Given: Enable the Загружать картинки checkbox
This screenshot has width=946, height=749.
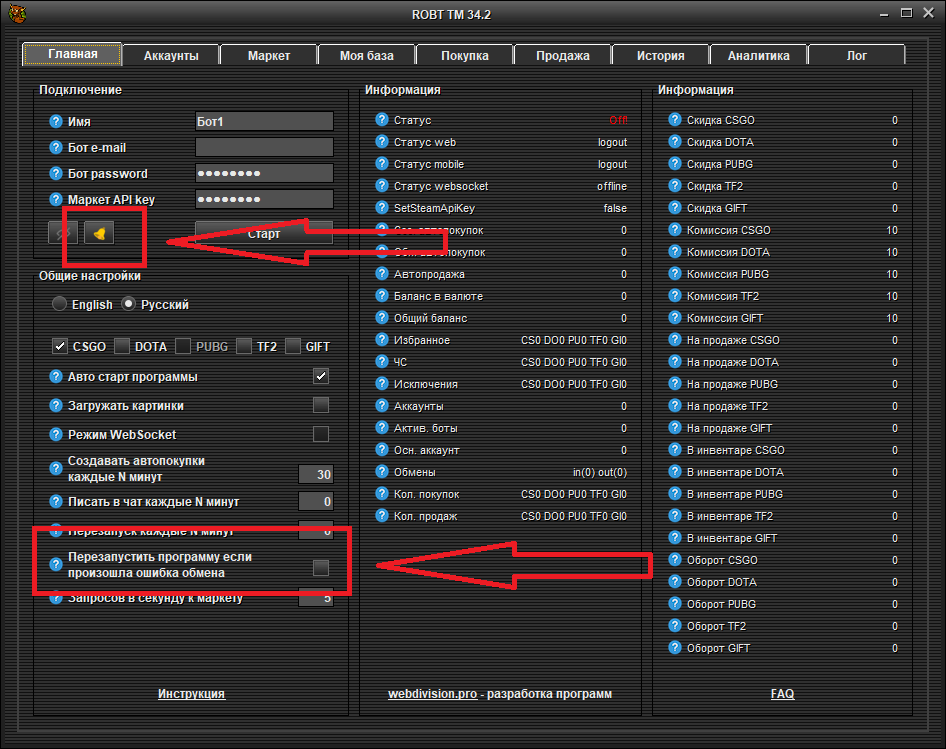Looking at the screenshot, I should (321, 406).
